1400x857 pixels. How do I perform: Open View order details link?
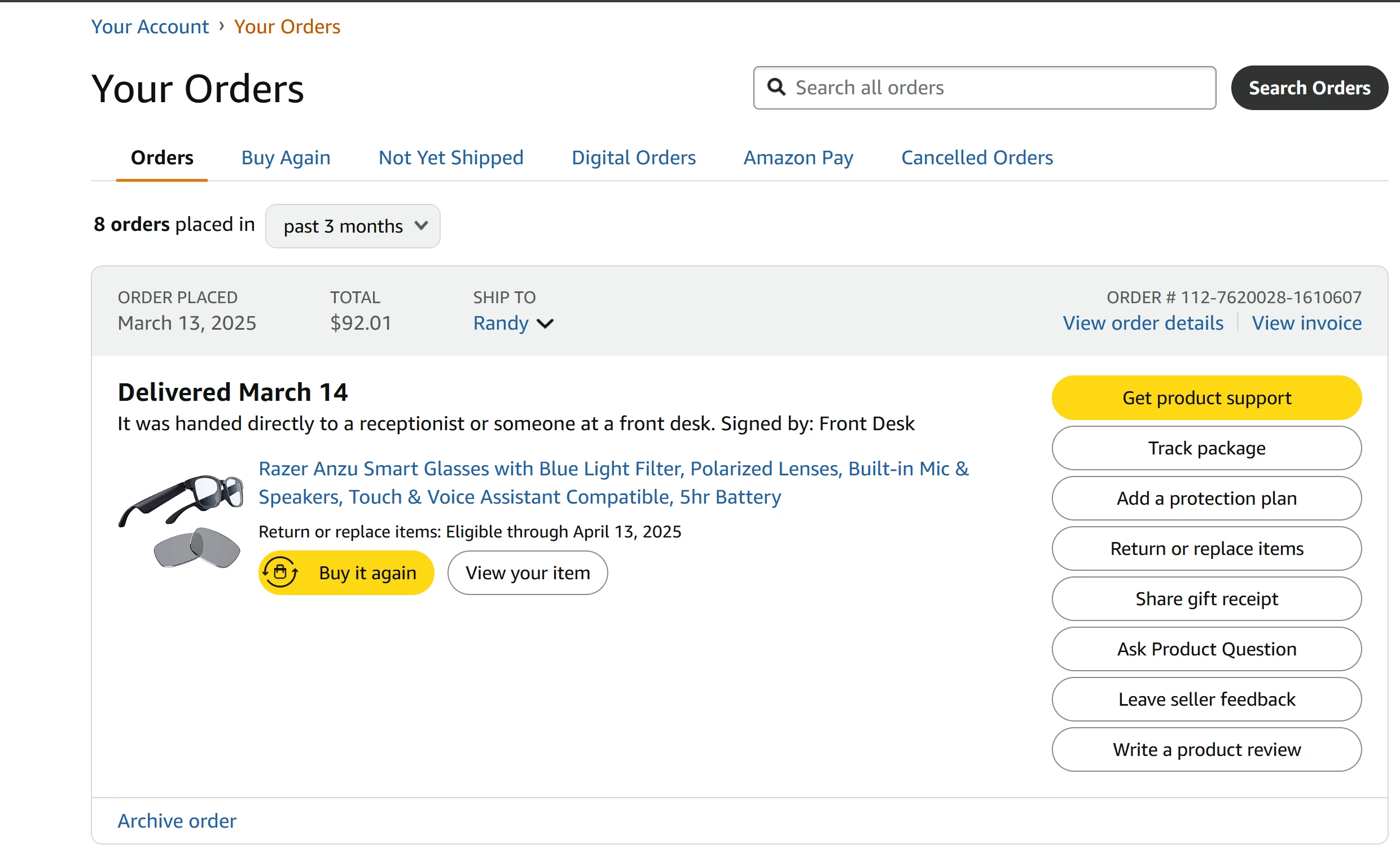point(1143,323)
